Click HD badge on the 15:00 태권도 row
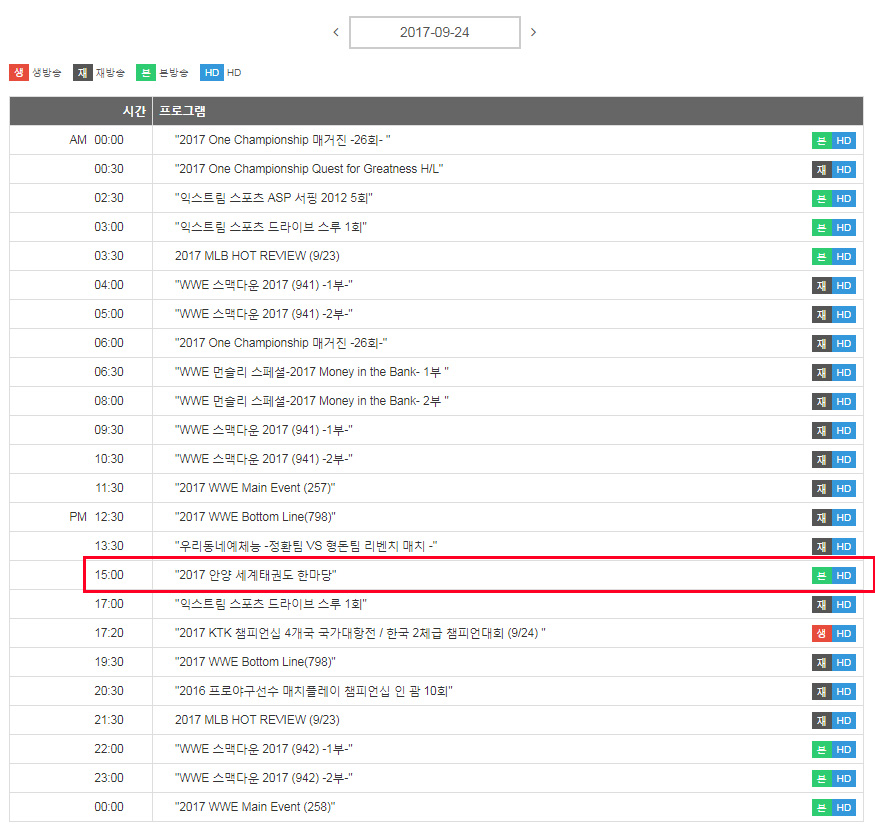 [x=844, y=576]
